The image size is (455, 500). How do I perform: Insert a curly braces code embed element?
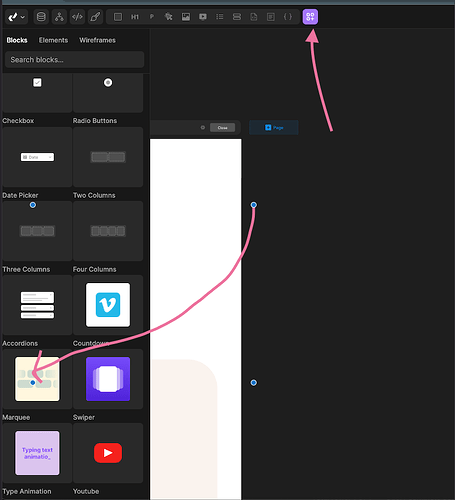point(288,17)
